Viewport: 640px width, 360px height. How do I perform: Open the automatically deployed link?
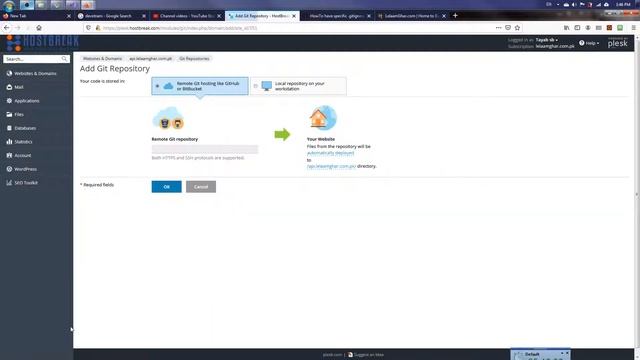[330, 153]
